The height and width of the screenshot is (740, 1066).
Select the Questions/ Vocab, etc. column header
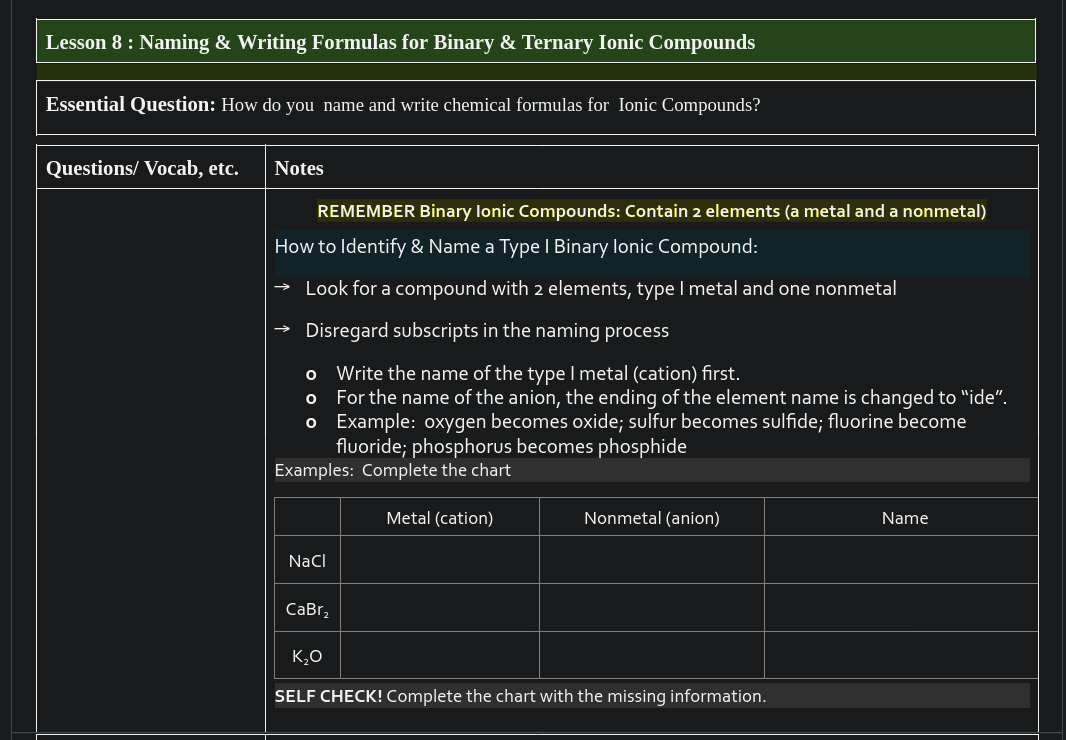[142, 168]
